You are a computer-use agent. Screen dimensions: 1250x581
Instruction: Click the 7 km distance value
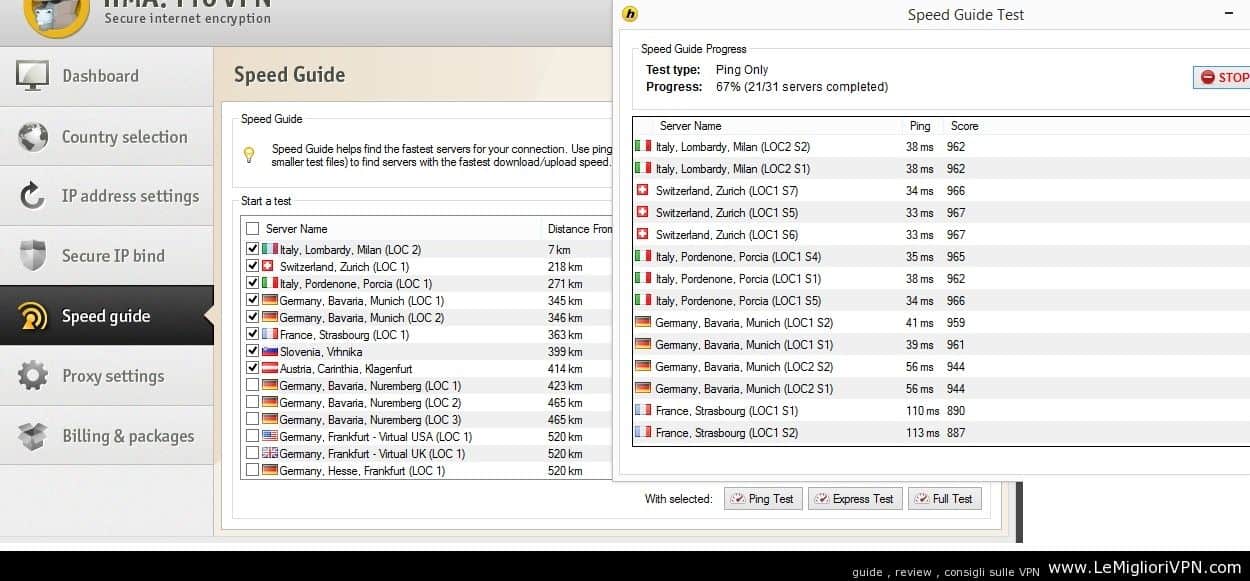559,250
